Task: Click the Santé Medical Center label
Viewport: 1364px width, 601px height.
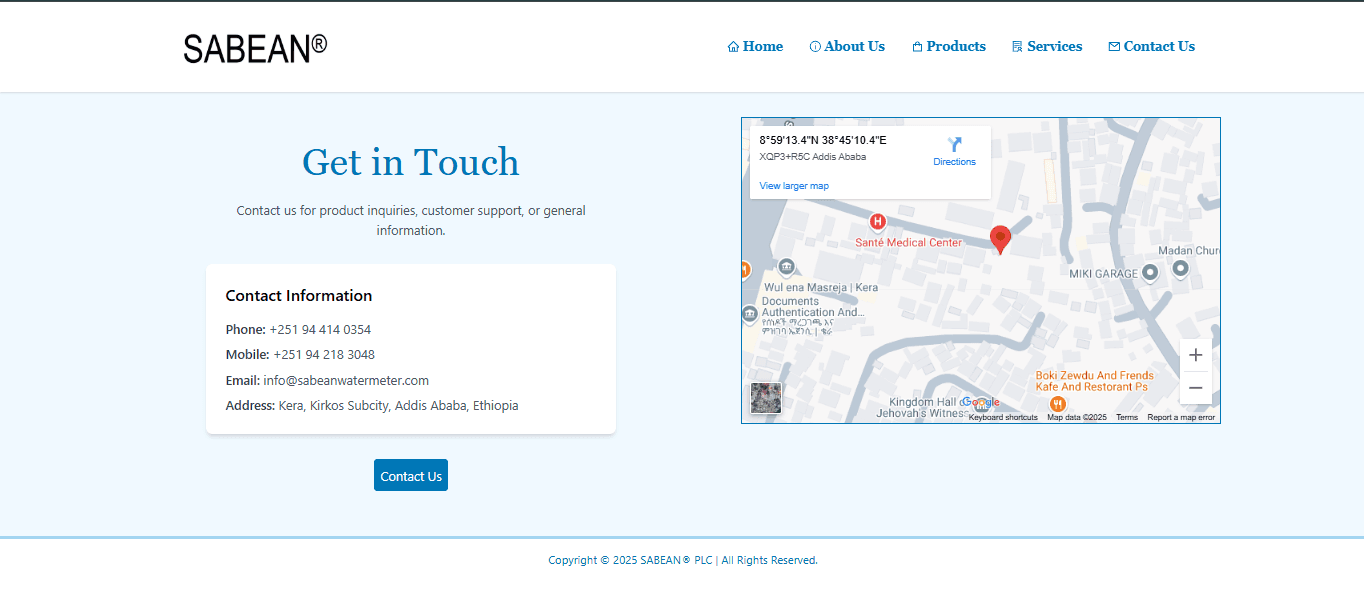Action: tap(909, 242)
